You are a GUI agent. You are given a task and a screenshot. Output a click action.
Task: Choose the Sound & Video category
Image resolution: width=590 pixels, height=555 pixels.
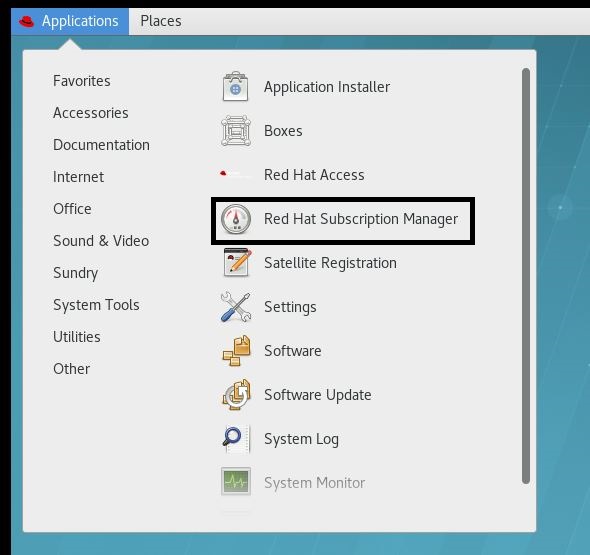point(101,241)
